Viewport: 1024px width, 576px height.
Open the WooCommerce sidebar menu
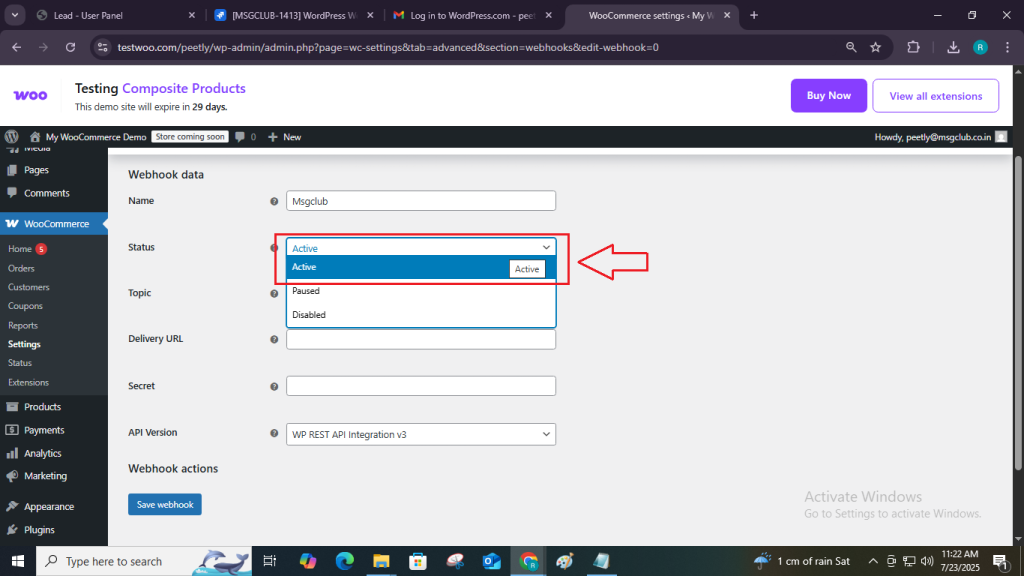tap(54, 223)
